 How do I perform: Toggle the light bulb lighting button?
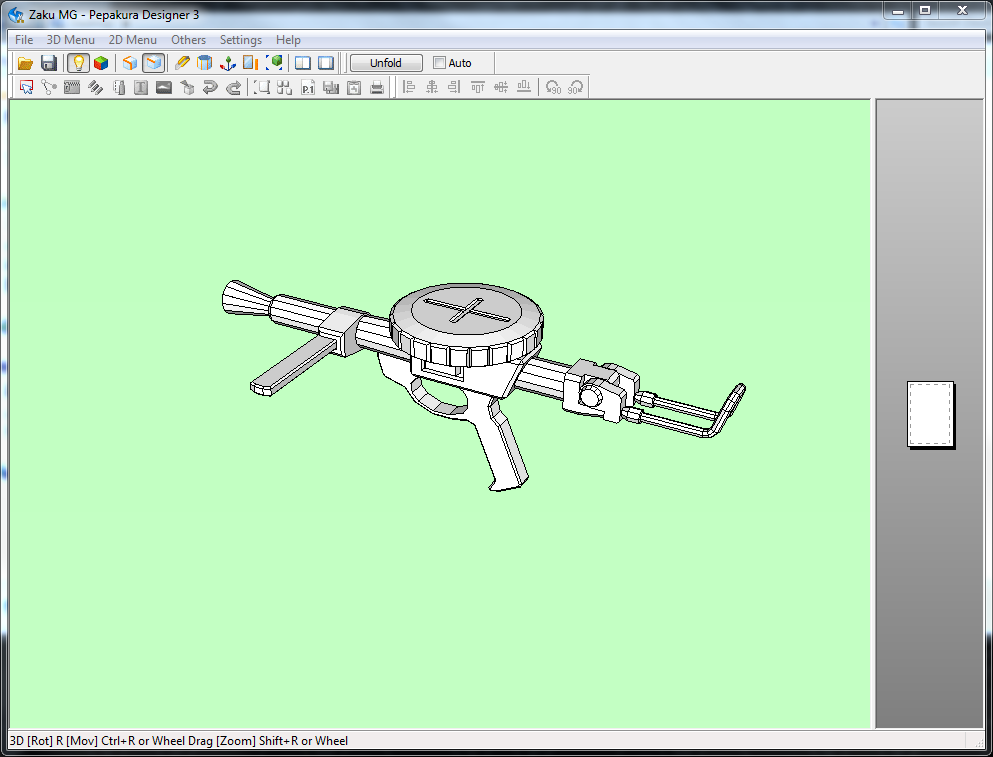[79, 63]
